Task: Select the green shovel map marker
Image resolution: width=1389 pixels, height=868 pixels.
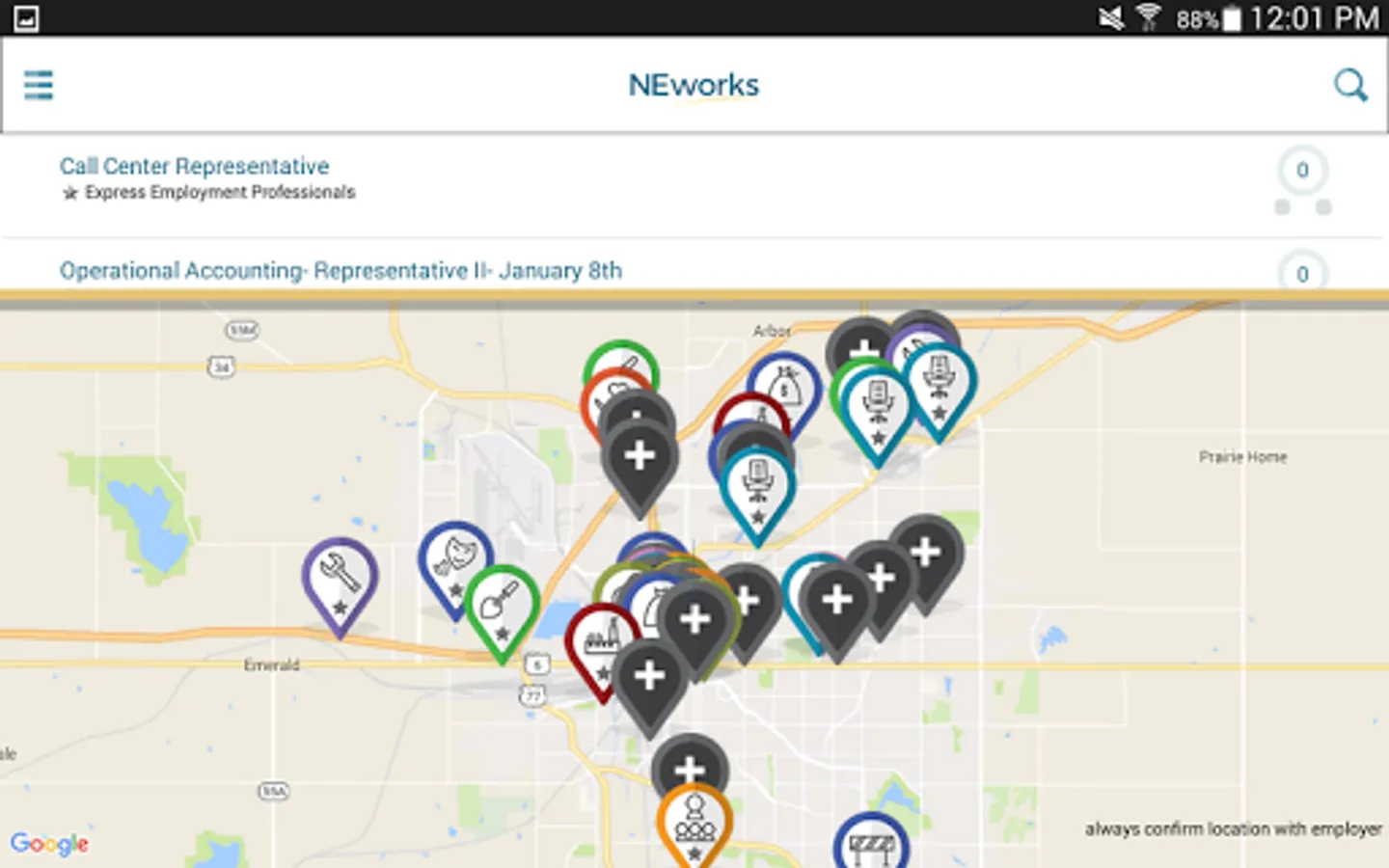Action: tap(502, 613)
